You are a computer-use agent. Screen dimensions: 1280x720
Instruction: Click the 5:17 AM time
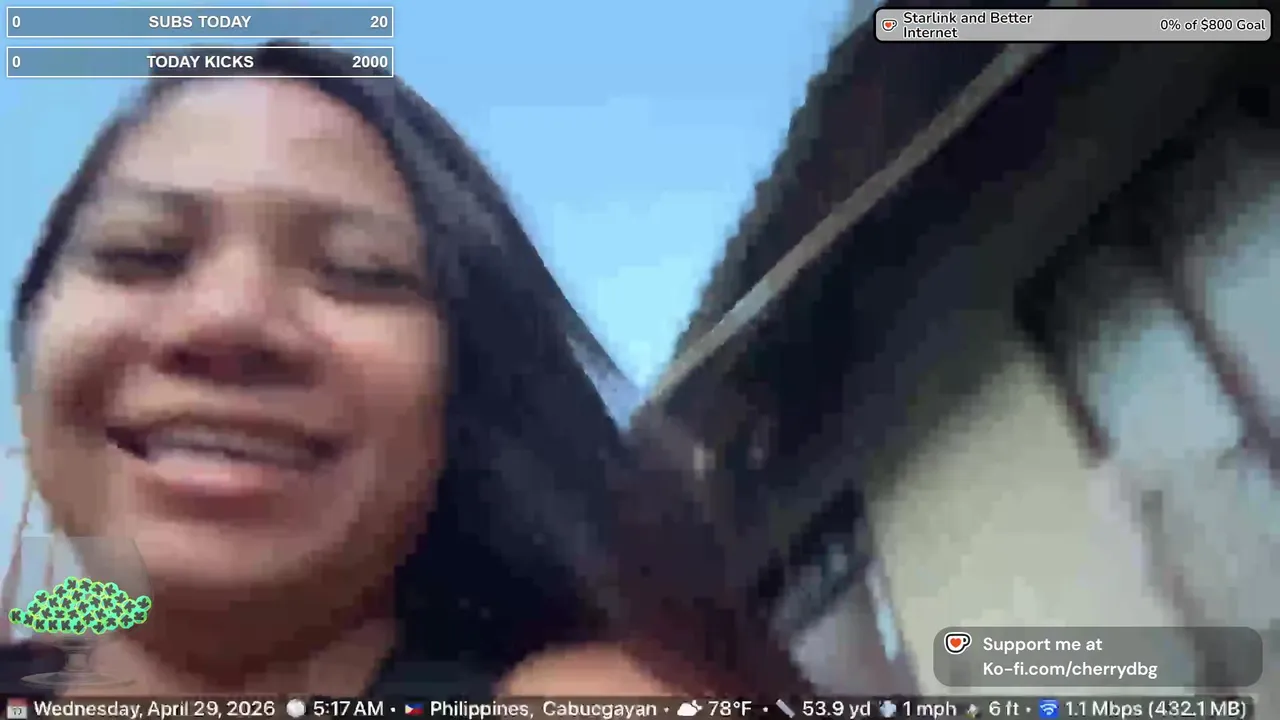point(348,709)
